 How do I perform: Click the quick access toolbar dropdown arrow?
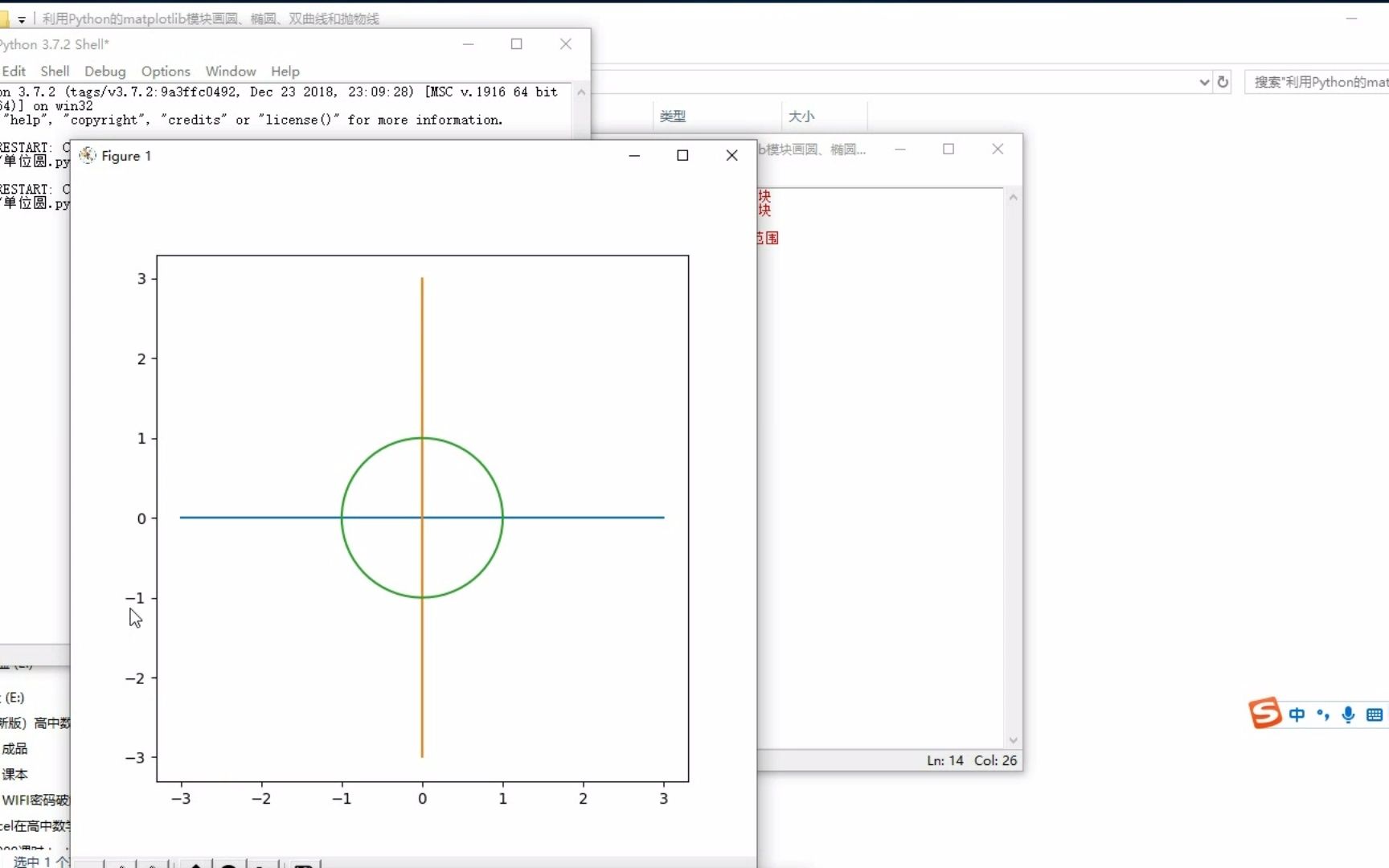(x=22, y=19)
